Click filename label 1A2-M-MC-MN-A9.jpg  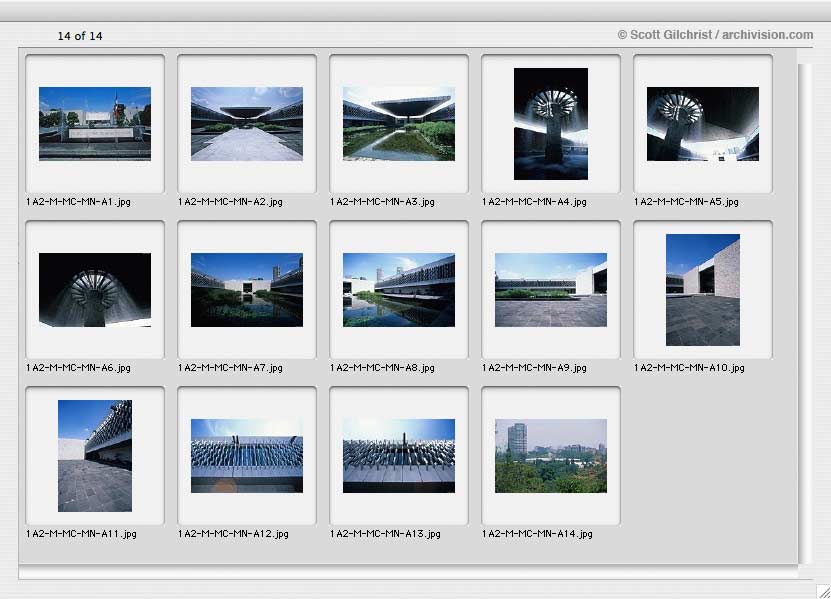click(x=534, y=368)
